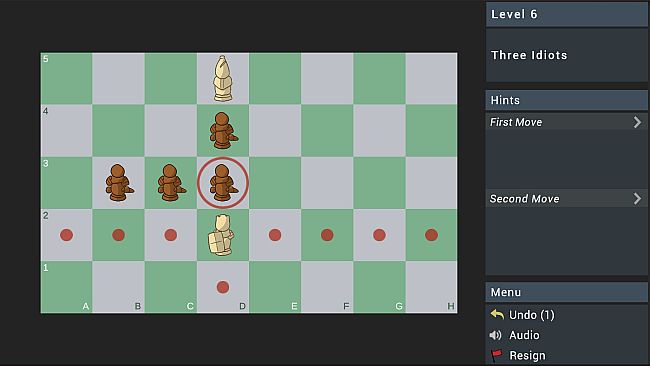Click the Level 6 header
This screenshot has width=650, height=366.
coord(566,14)
